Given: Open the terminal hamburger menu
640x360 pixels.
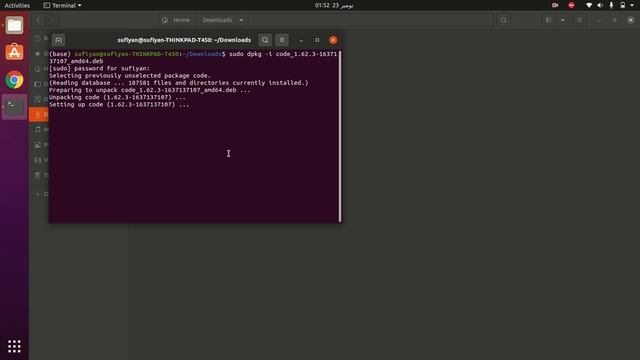Looking at the screenshot, I should 282,40.
